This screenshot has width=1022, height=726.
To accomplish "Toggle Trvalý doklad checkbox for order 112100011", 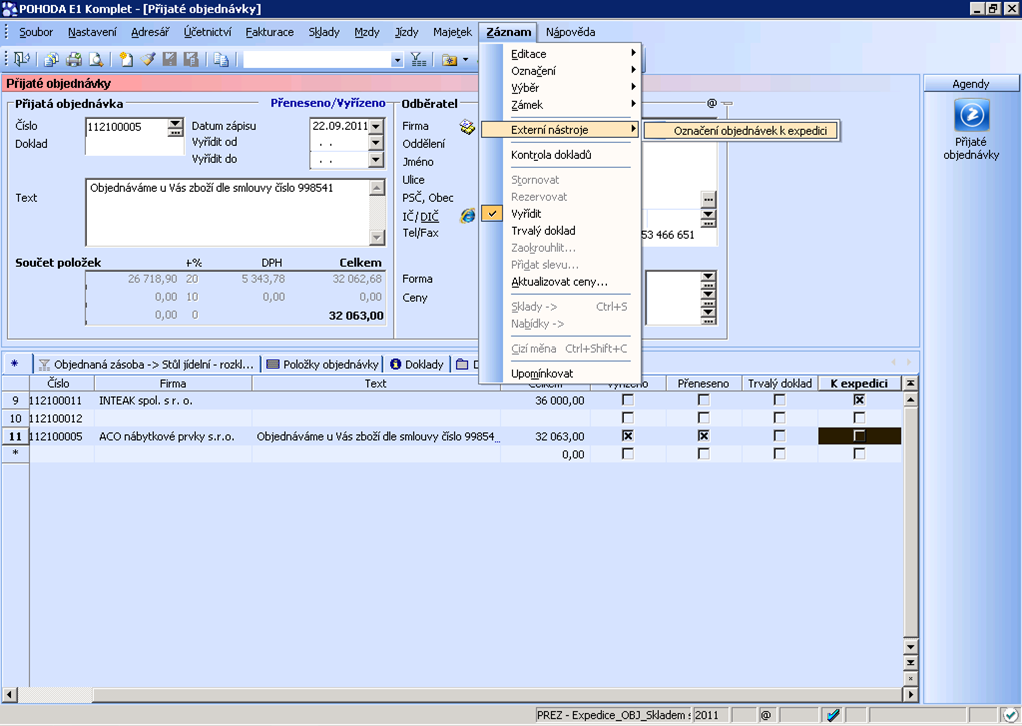I will [780, 400].
